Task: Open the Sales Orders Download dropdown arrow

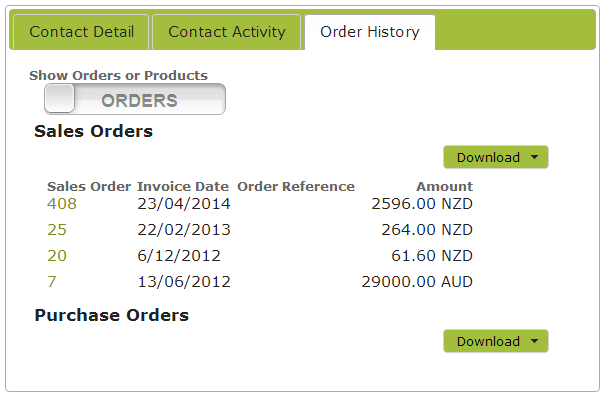Action: coord(535,157)
